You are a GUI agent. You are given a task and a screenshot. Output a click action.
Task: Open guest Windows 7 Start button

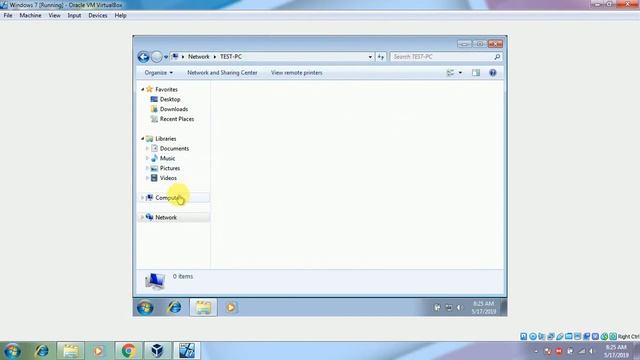pyautogui.click(x=145, y=307)
